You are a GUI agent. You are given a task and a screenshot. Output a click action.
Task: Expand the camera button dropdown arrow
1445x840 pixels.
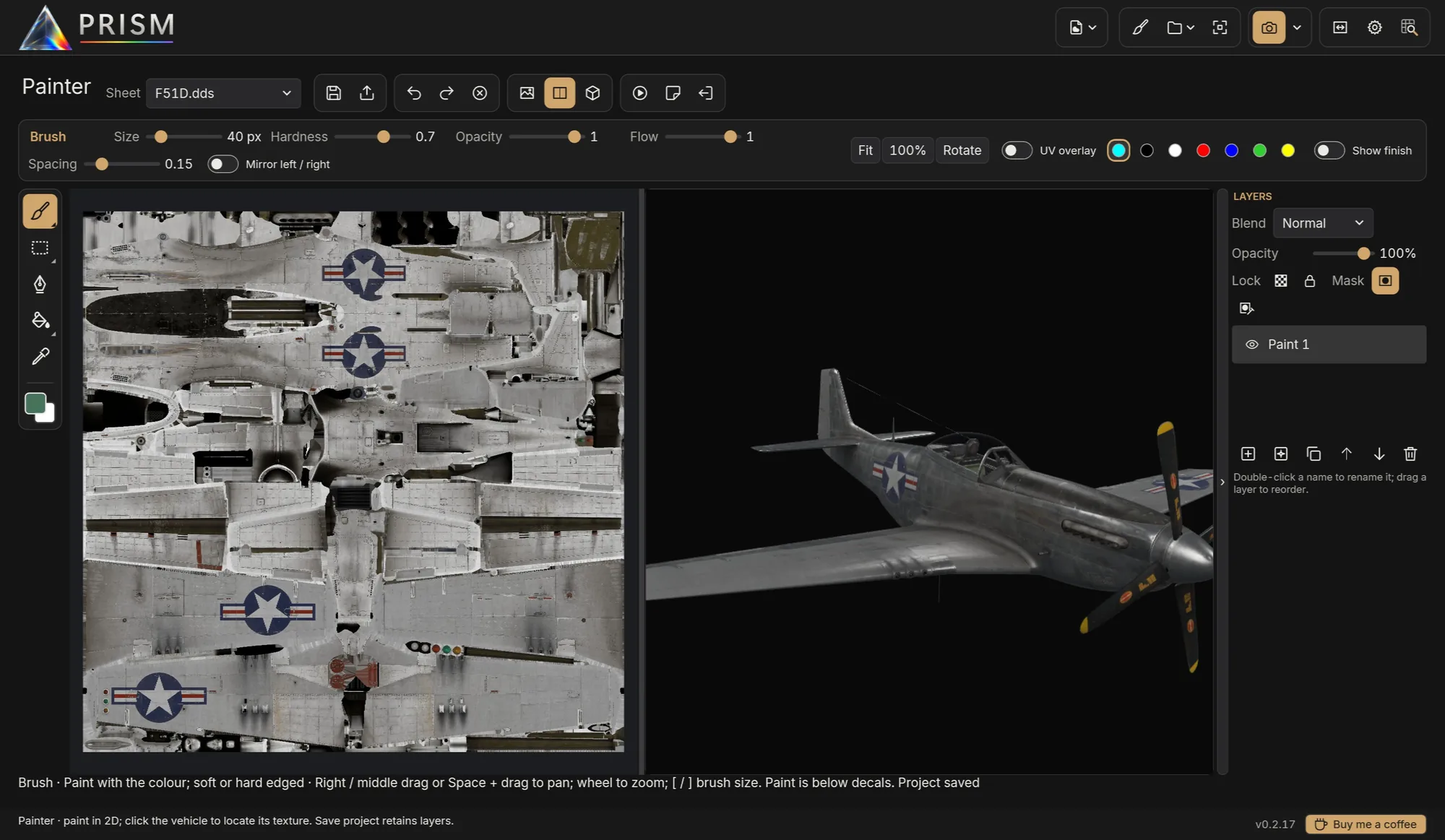point(1297,27)
